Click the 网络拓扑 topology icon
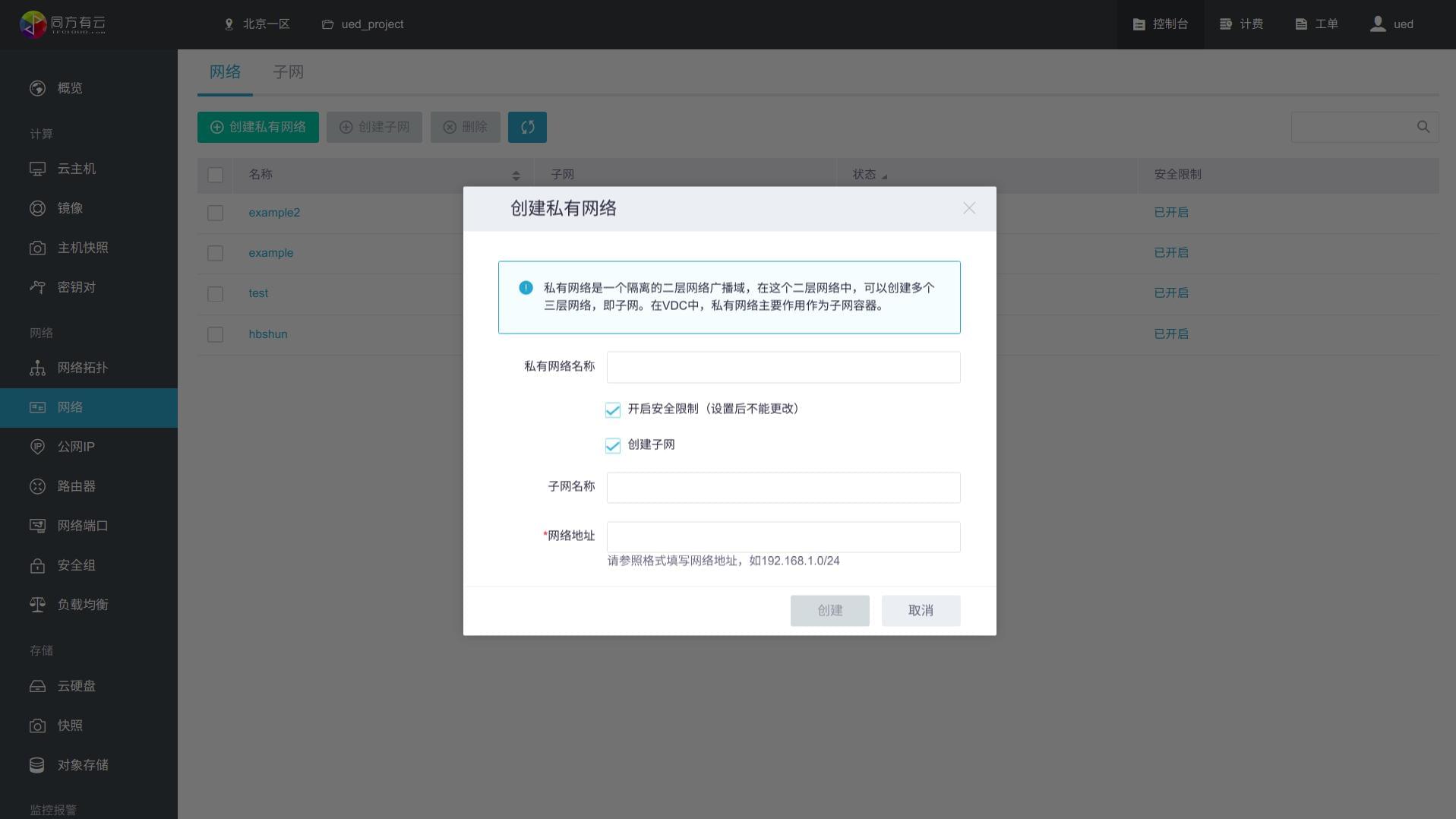The image size is (1456, 819). point(37,368)
